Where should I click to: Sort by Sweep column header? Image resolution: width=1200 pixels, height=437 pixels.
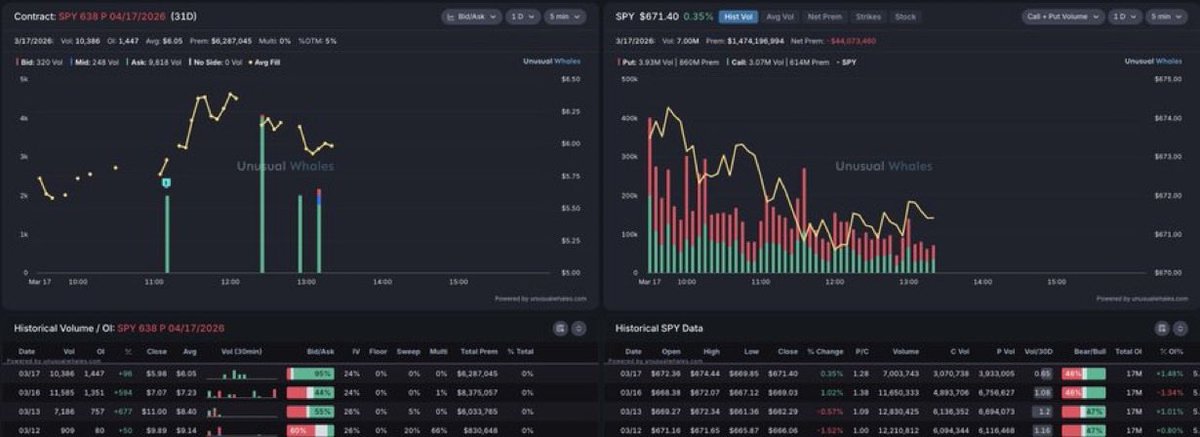point(407,352)
